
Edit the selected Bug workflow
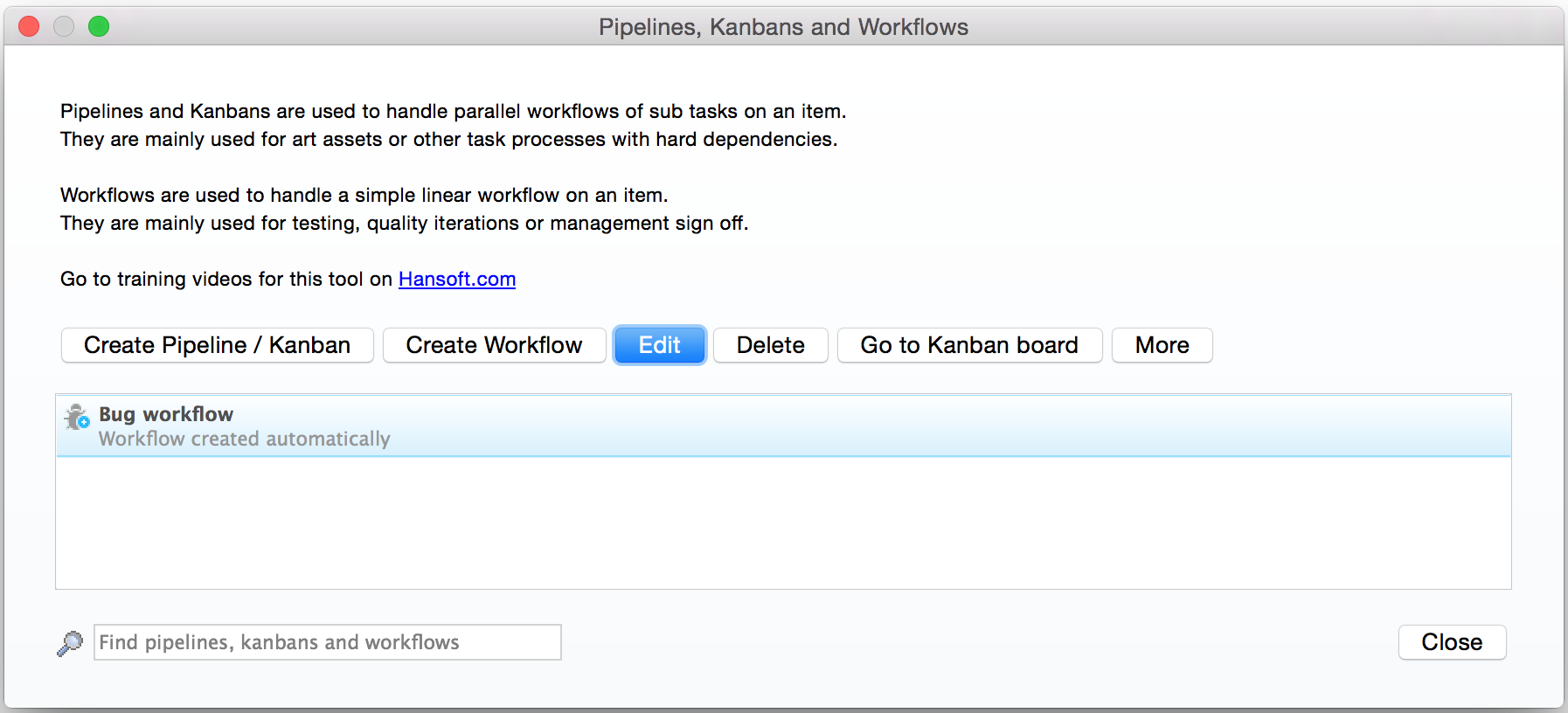[x=660, y=345]
